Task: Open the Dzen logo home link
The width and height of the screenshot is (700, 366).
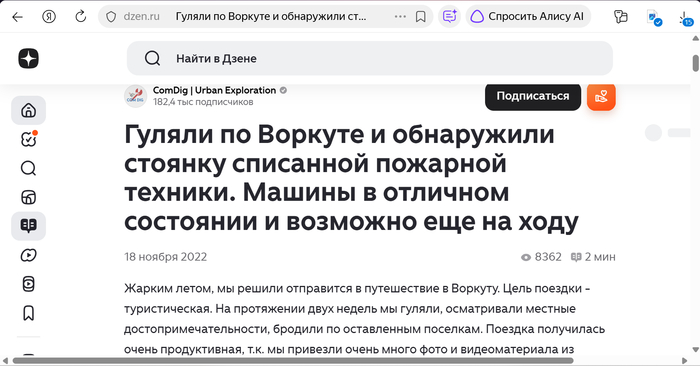Action: [29, 58]
